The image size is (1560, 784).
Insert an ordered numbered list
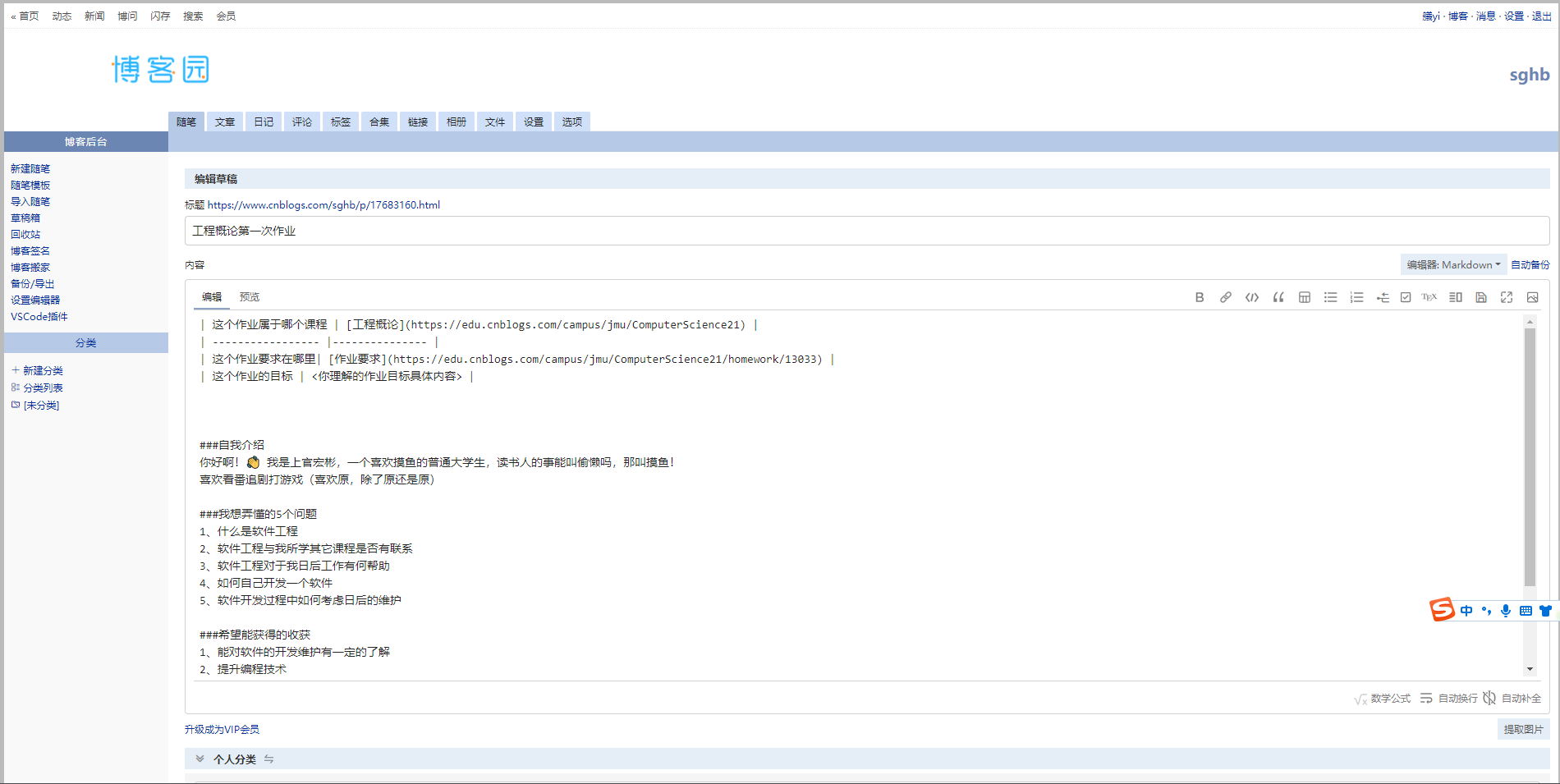(1357, 297)
